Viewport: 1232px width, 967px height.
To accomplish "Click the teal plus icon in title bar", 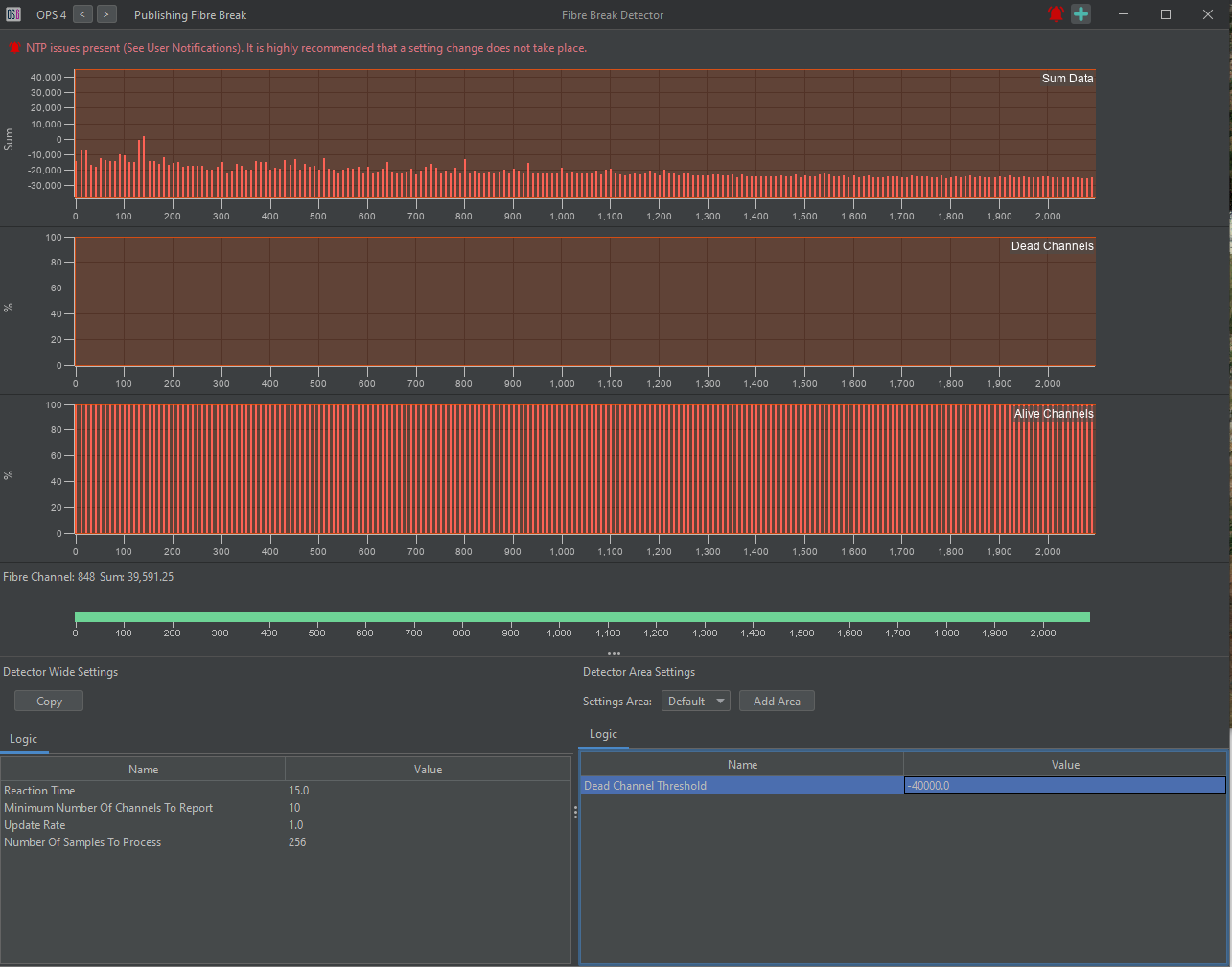I will 1081,14.
